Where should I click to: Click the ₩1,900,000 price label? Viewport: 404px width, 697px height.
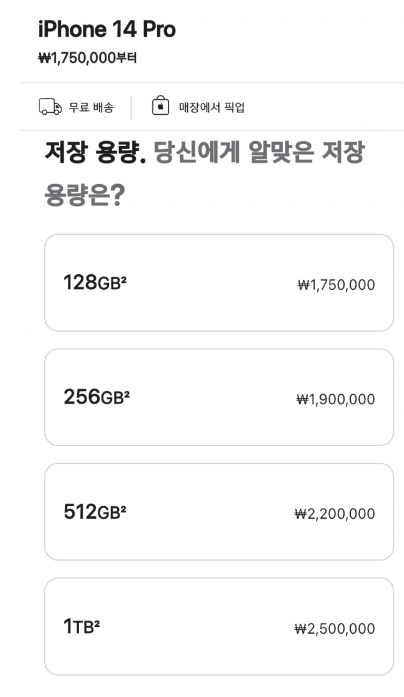point(336,399)
